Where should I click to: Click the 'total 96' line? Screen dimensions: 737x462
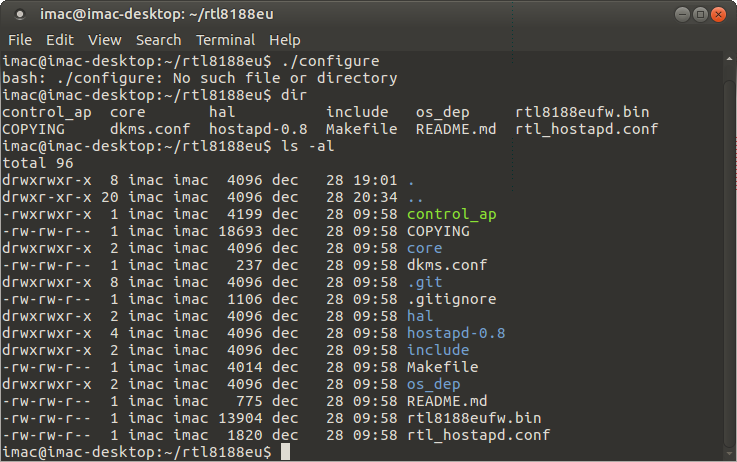pos(38,163)
